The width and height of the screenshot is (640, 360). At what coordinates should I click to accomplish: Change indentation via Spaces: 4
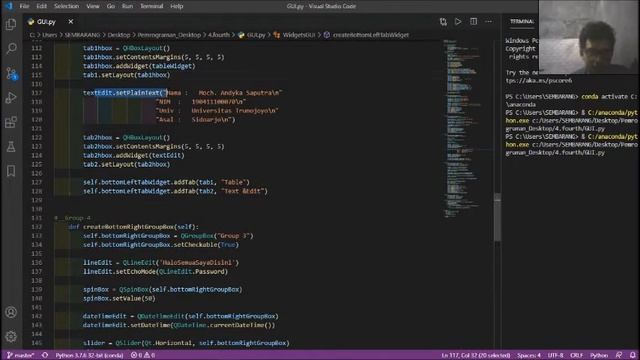tap(529, 355)
